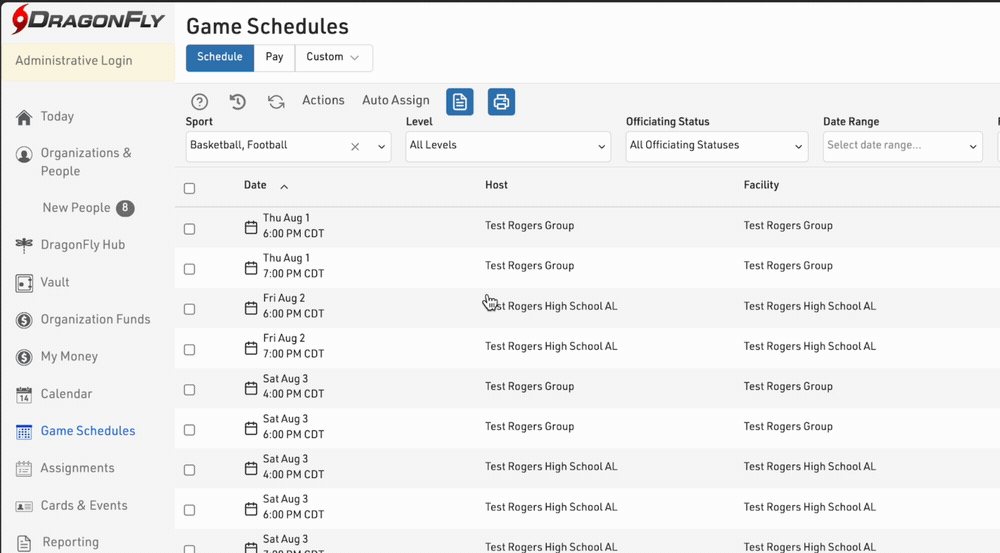1000x553 pixels.
Task: Check the Thu Aug 1 7:00 PM game row
Action: (190, 269)
